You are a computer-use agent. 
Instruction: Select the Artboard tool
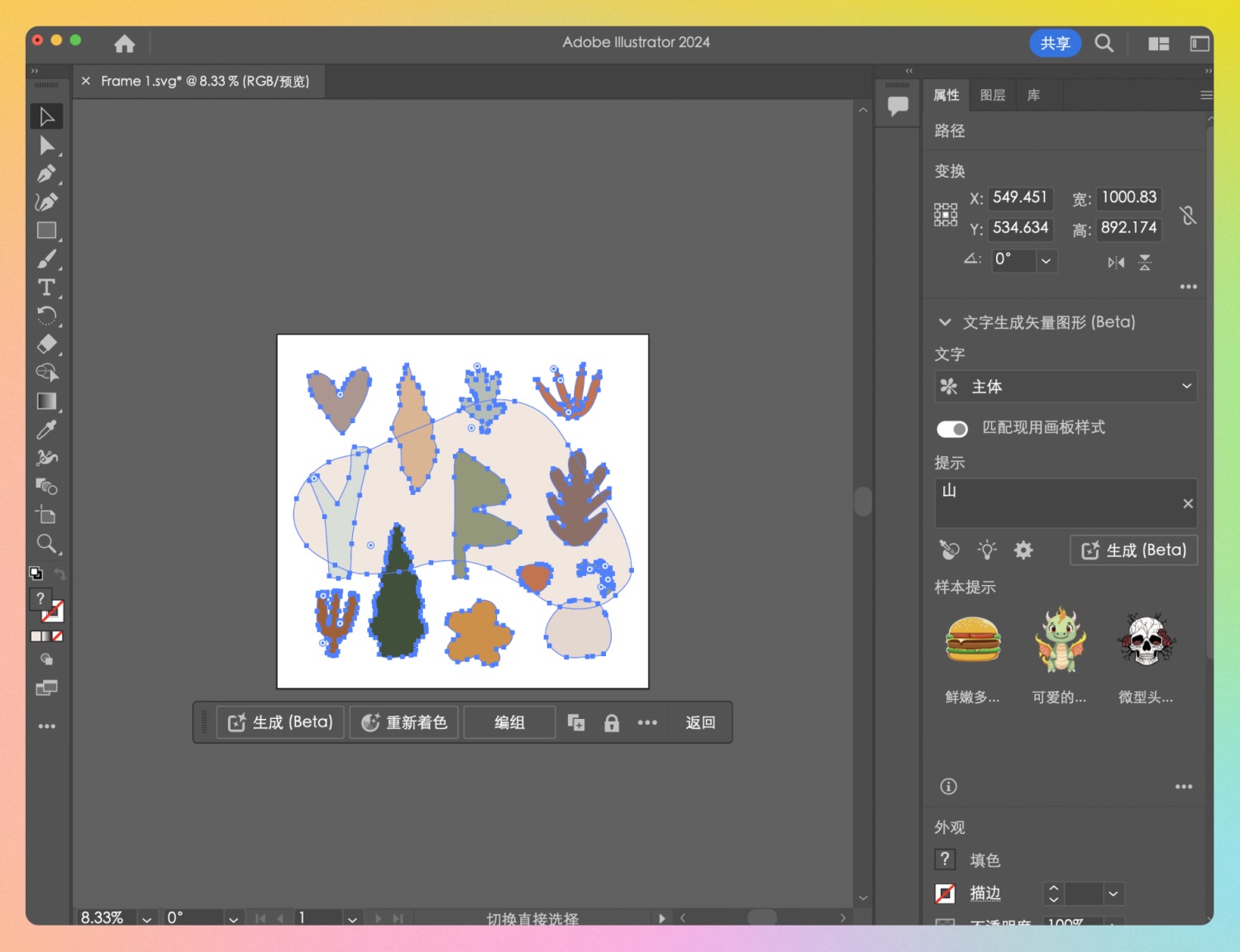[x=47, y=515]
